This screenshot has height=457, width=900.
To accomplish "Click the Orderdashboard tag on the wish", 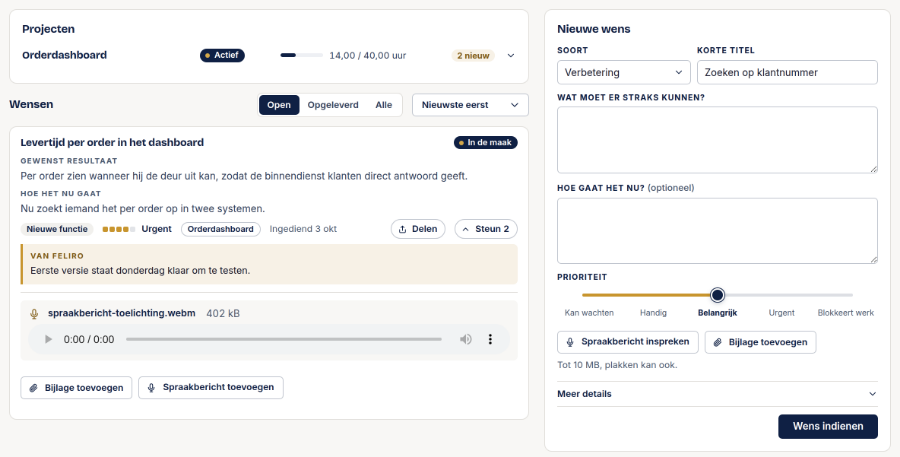I will 220,229.
